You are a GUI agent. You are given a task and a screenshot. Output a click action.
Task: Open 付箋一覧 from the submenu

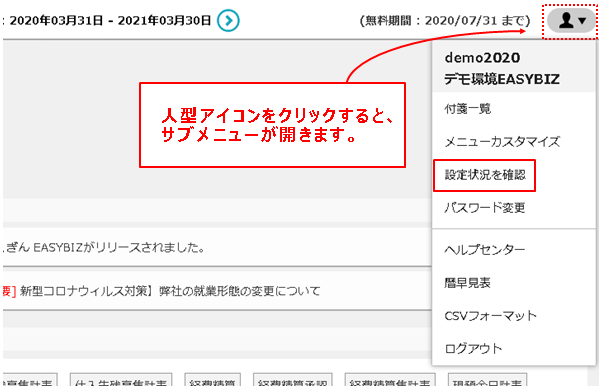(468, 109)
